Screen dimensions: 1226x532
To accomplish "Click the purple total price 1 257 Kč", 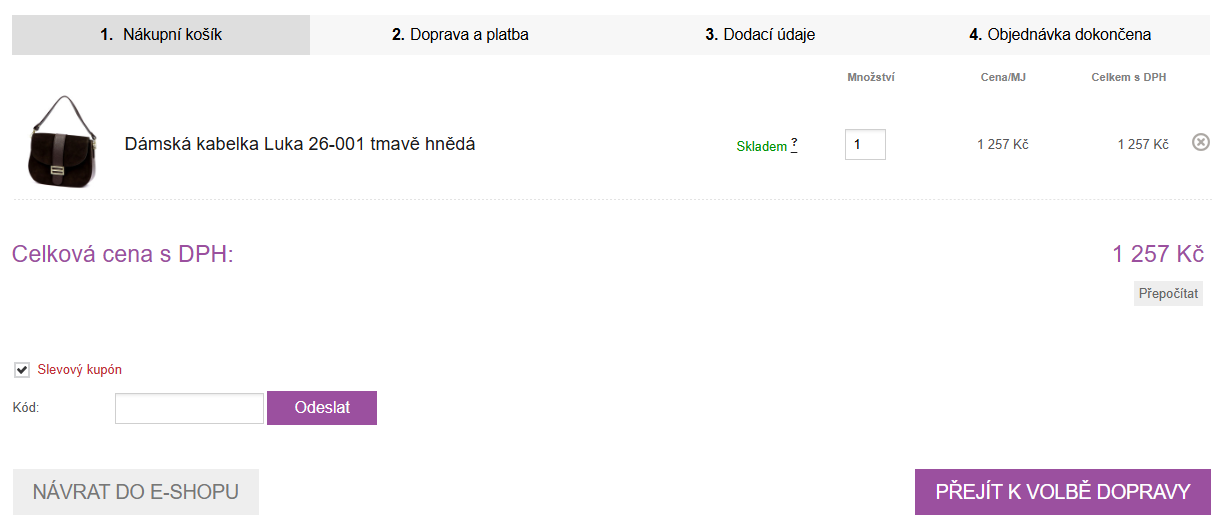I will (x=1157, y=254).
